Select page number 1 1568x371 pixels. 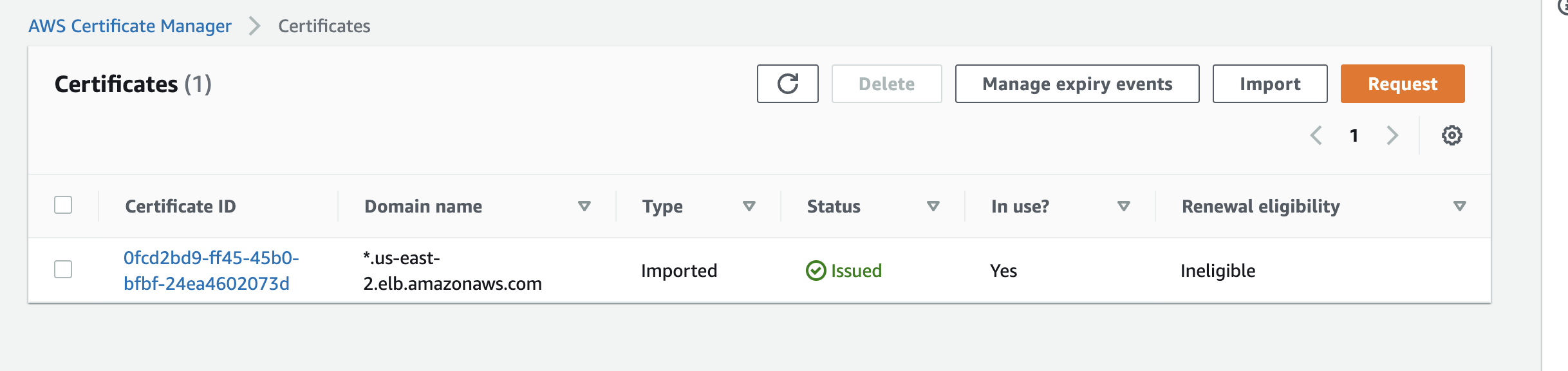(x=1354, y=135)
